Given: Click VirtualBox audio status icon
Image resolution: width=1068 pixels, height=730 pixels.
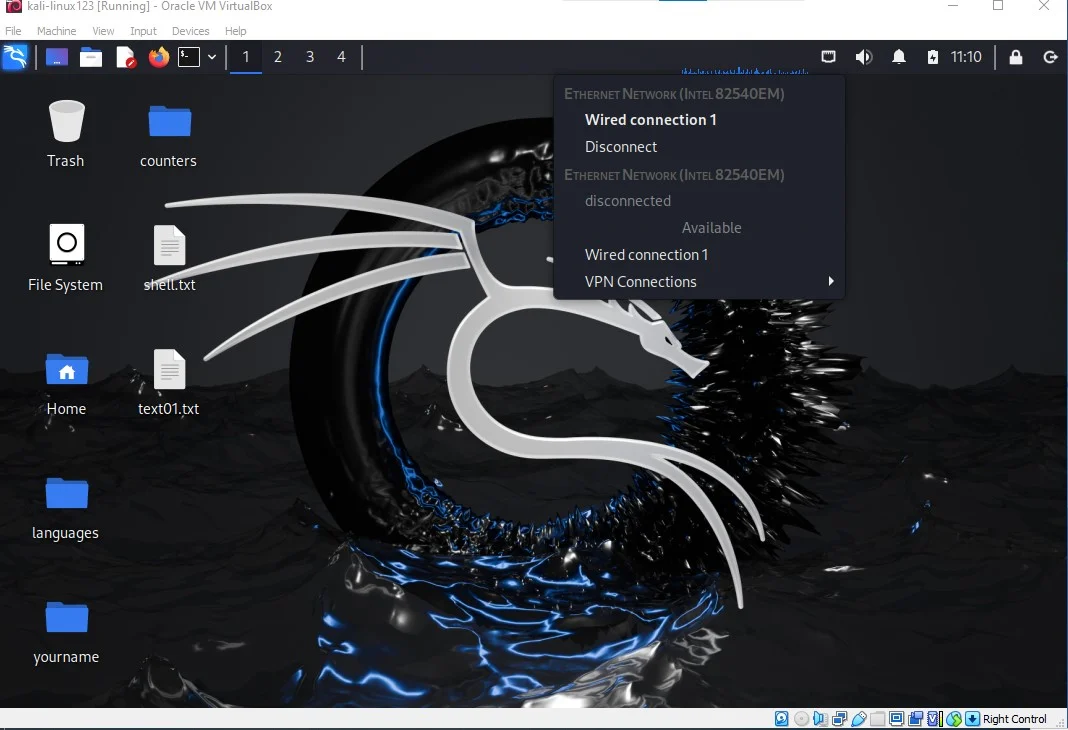Looking at the screenshot, I should (819, 718).
